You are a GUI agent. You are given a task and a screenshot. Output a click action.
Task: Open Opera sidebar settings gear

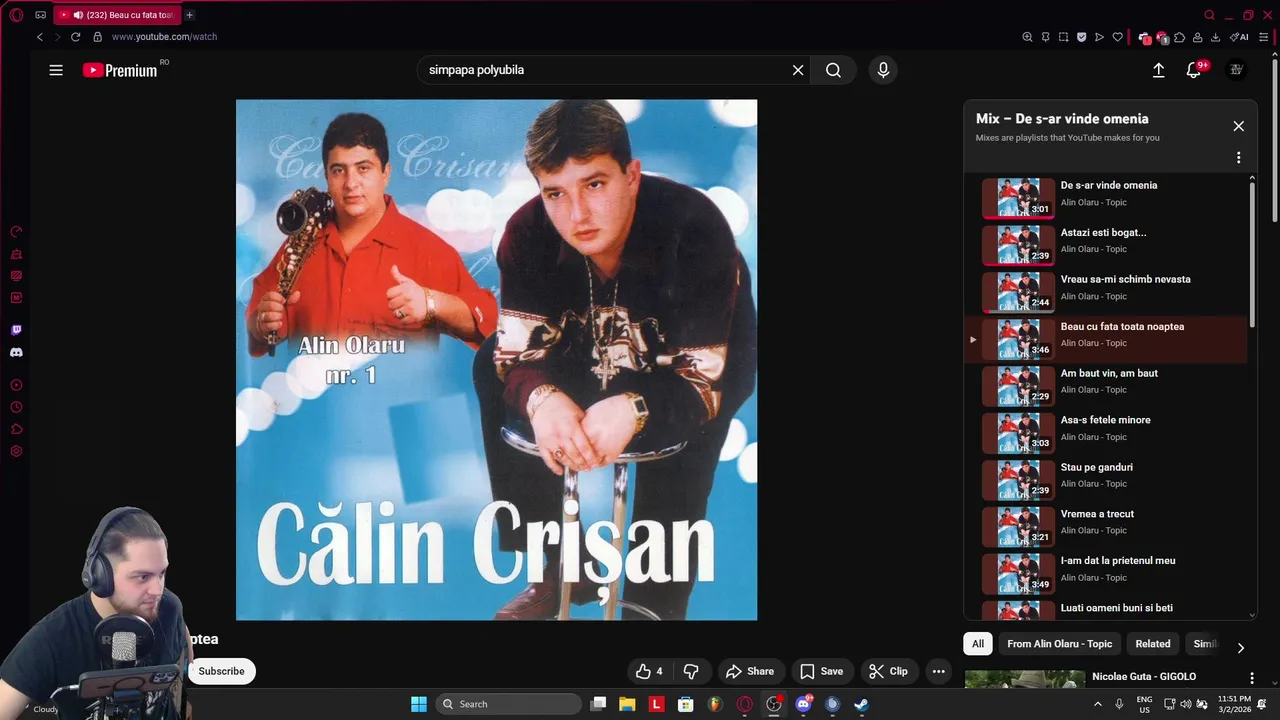point(16,451)
